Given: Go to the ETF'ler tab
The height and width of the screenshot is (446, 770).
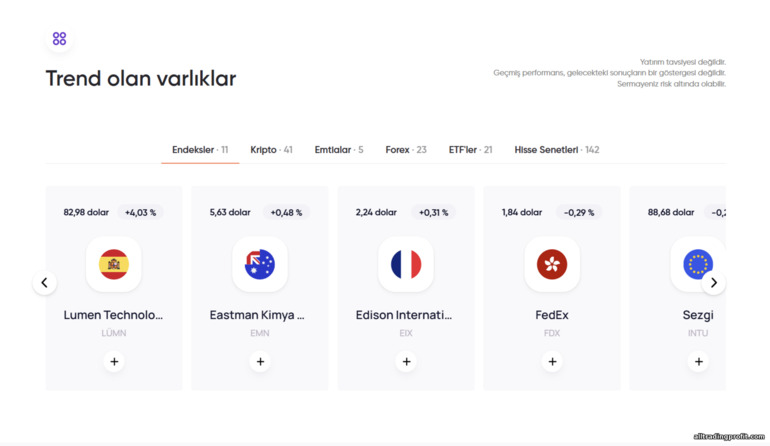Looking at the screenshot, I should [x=470, y=150].
